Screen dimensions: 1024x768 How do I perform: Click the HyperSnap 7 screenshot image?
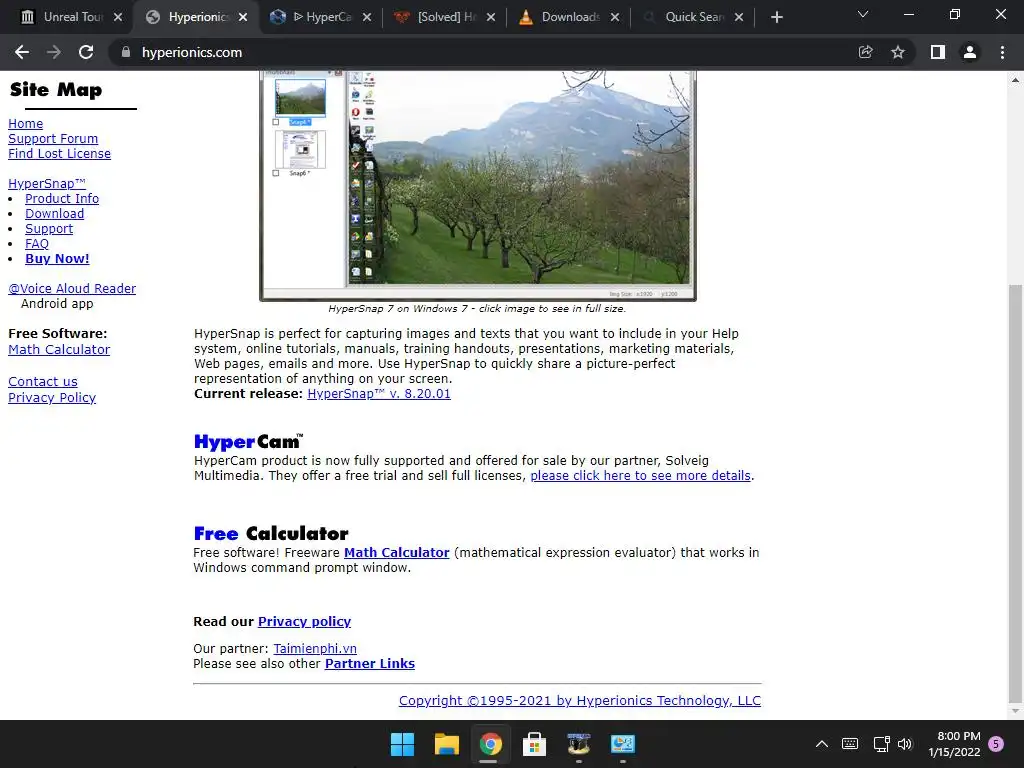click(478, 185)
